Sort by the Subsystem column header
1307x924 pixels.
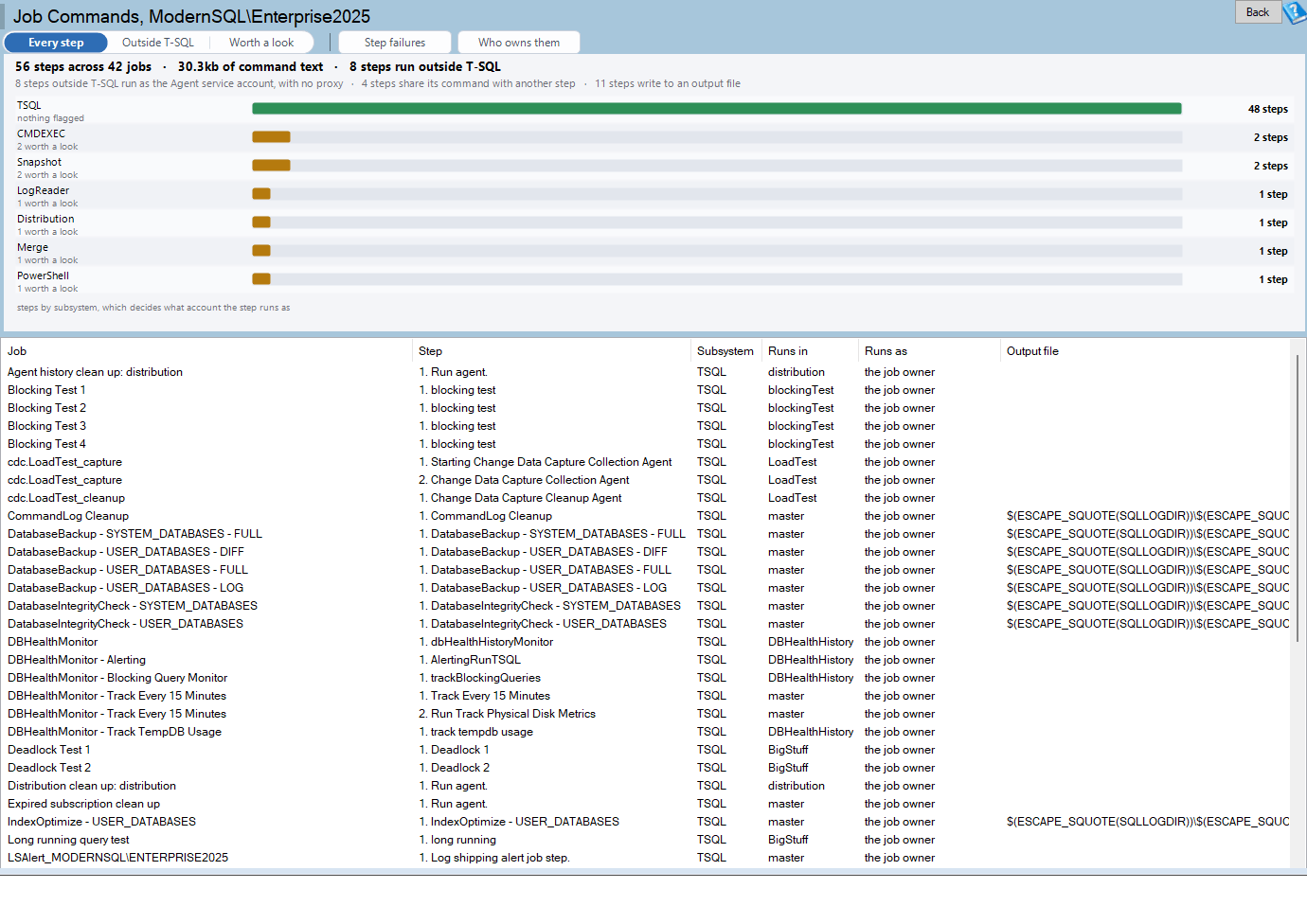point(725,351)
